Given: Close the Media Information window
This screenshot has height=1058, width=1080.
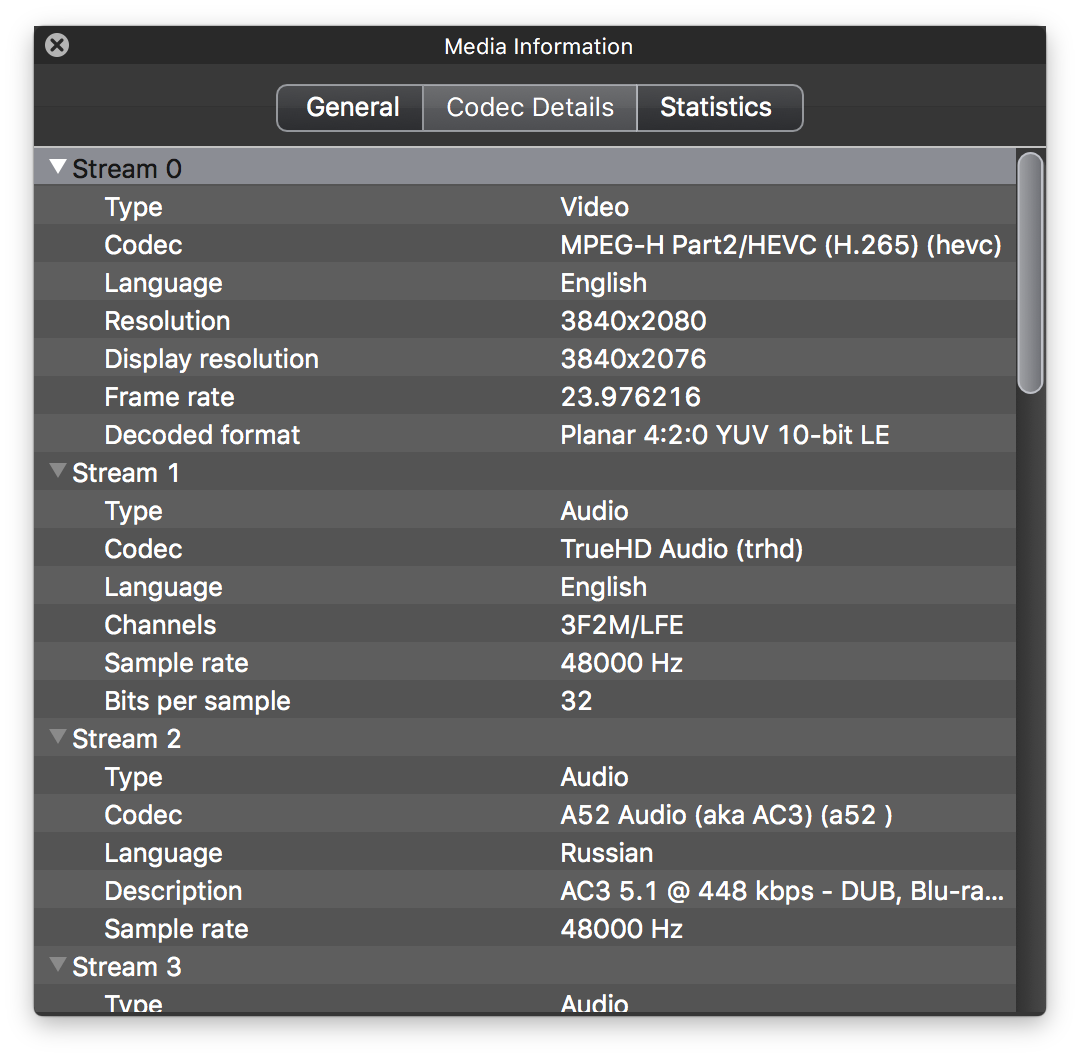Looking at the screenshot, I should [58, 45].
